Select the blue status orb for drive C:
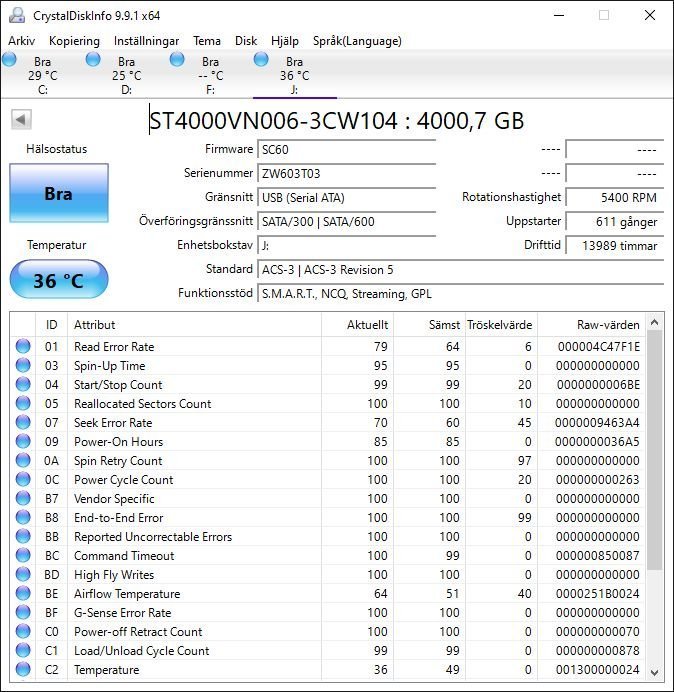674x692 pixels. 9,59
